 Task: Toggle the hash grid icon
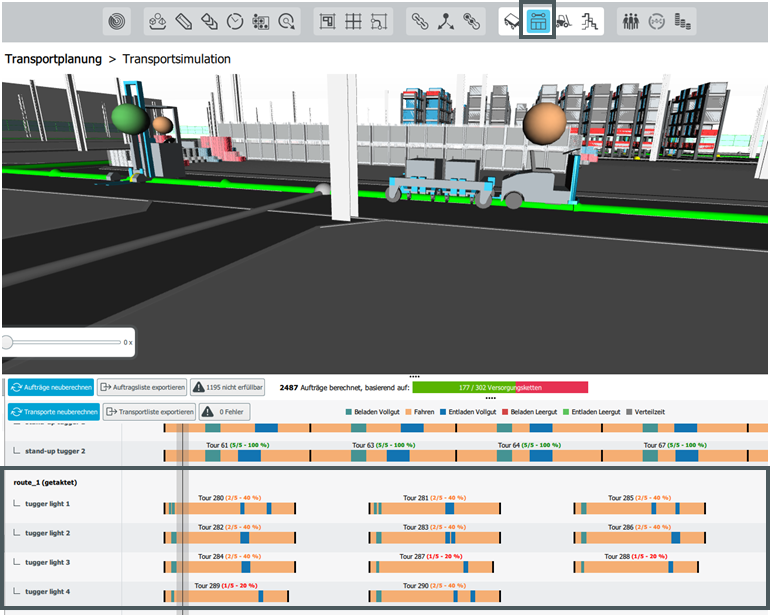click(353, 22)
